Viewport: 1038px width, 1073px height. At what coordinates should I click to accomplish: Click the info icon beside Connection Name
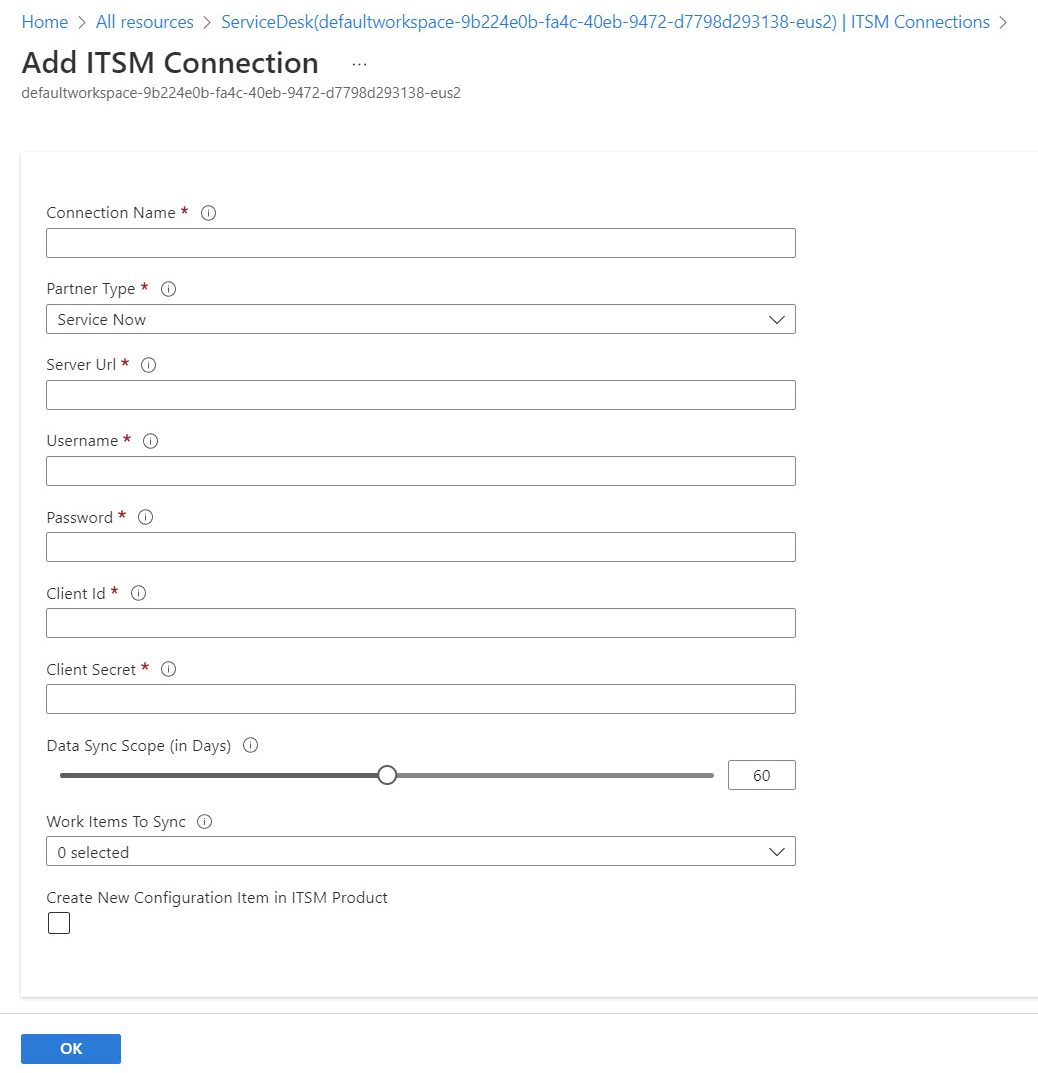(x=209, y=213)
